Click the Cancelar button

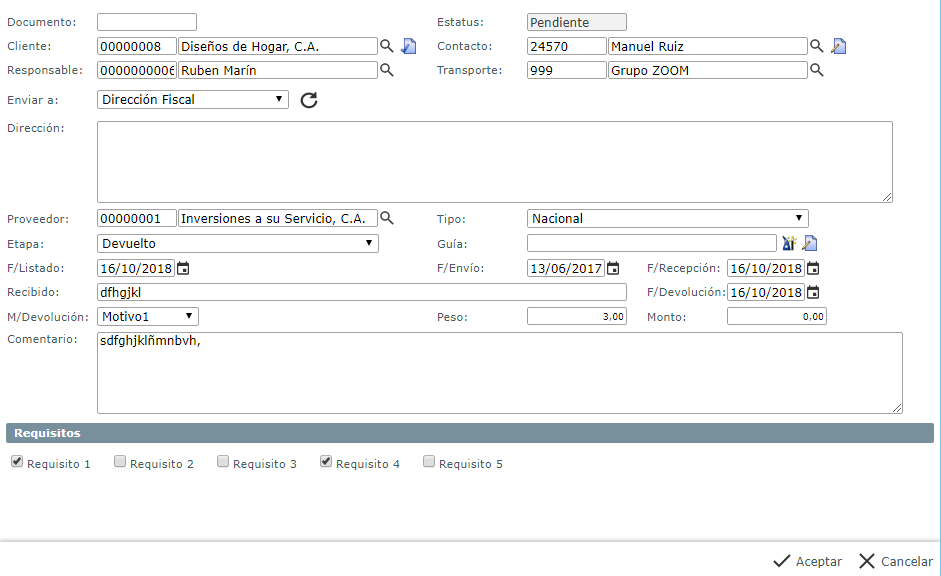(896, 561)
